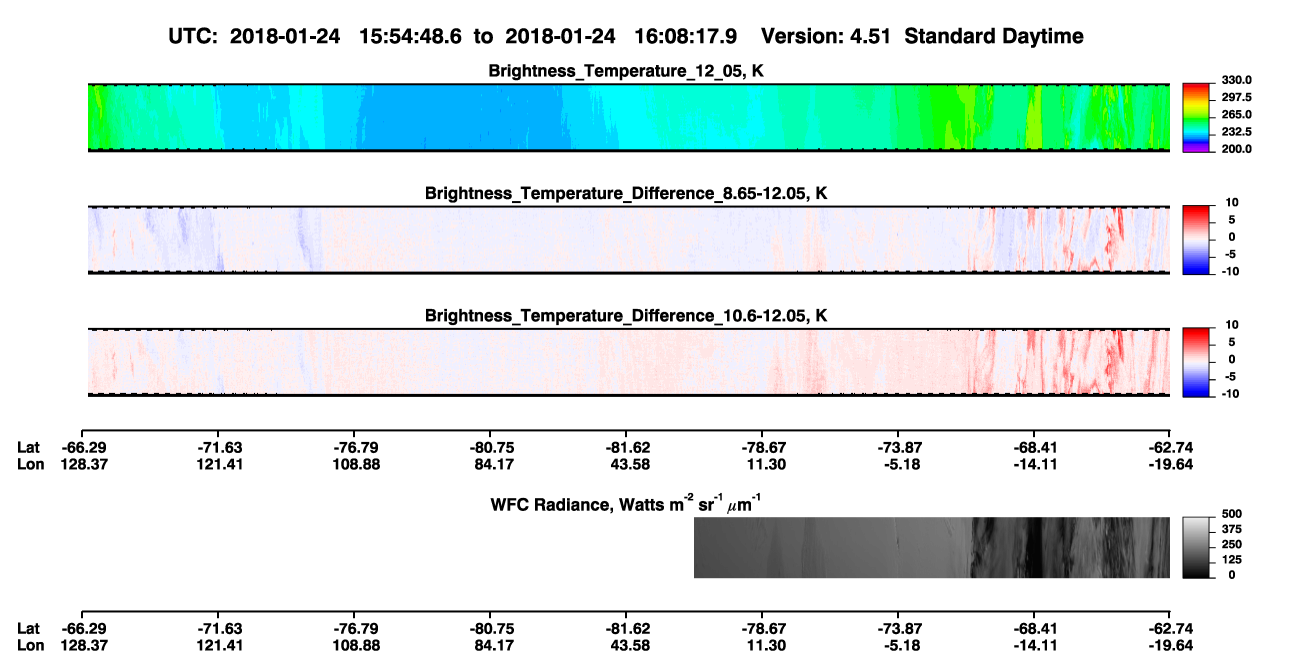The height and width of the screenshot is (667, 1300).
Task: Click lower axis longitude value -14.11
Action: [x=1034, y=646]
